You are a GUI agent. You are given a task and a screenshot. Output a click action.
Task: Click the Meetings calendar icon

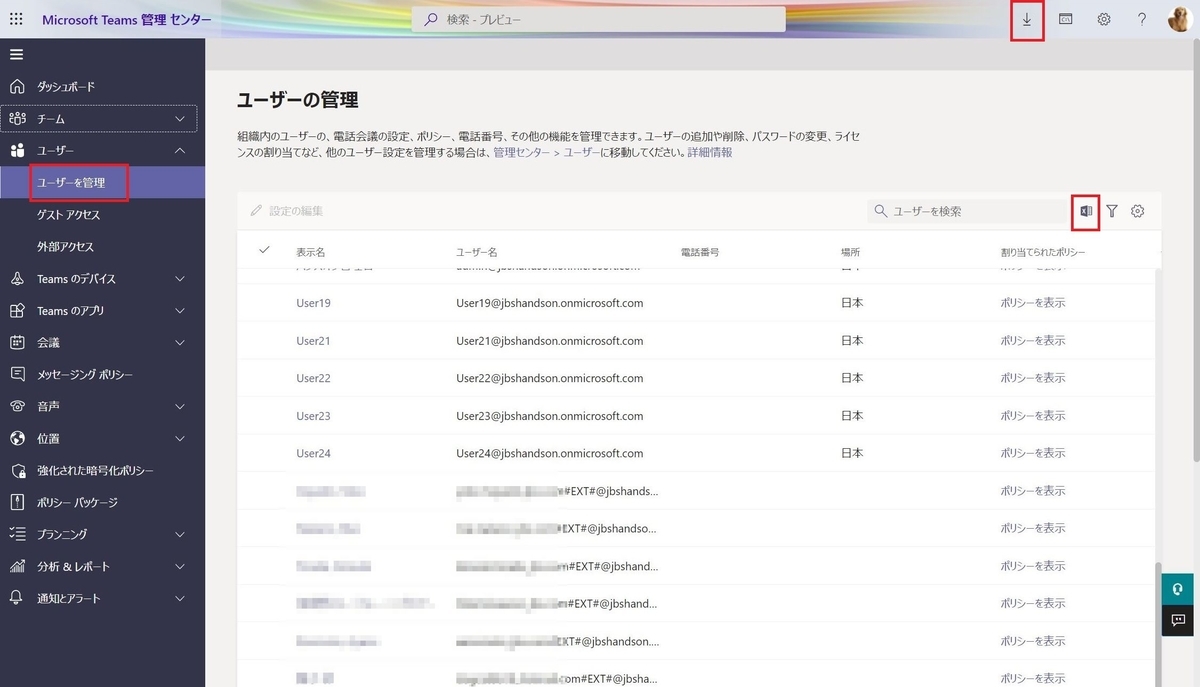(x=17, y=342)
